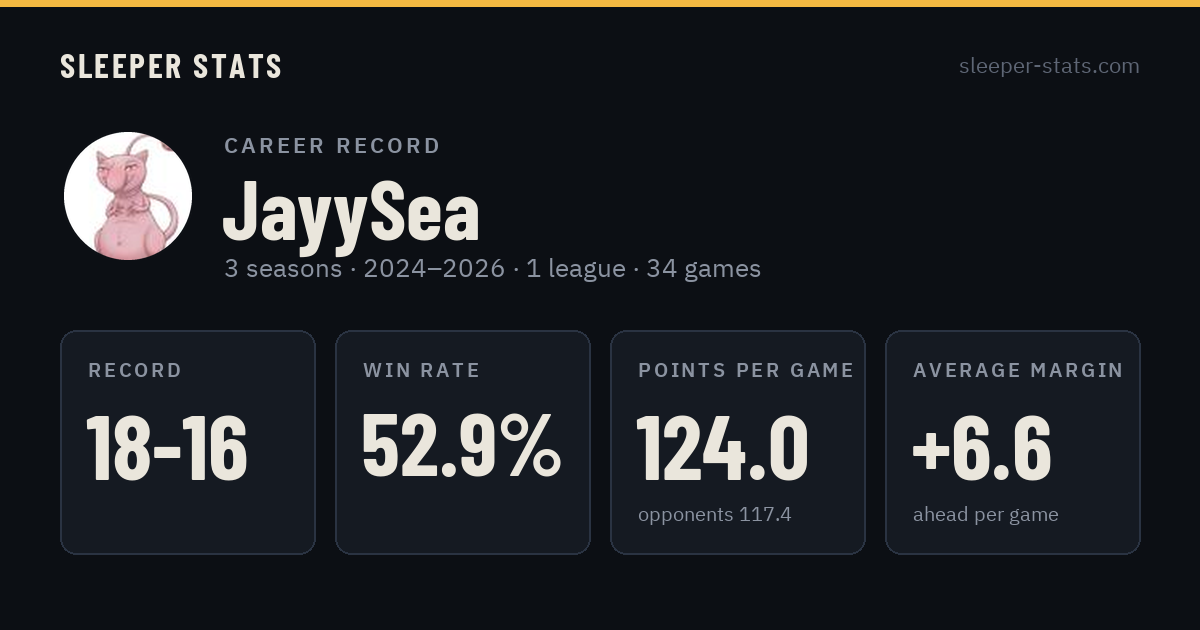The image size is (1200, 630).
Task: Select the Average Margin stat card
Action: 1013,442
